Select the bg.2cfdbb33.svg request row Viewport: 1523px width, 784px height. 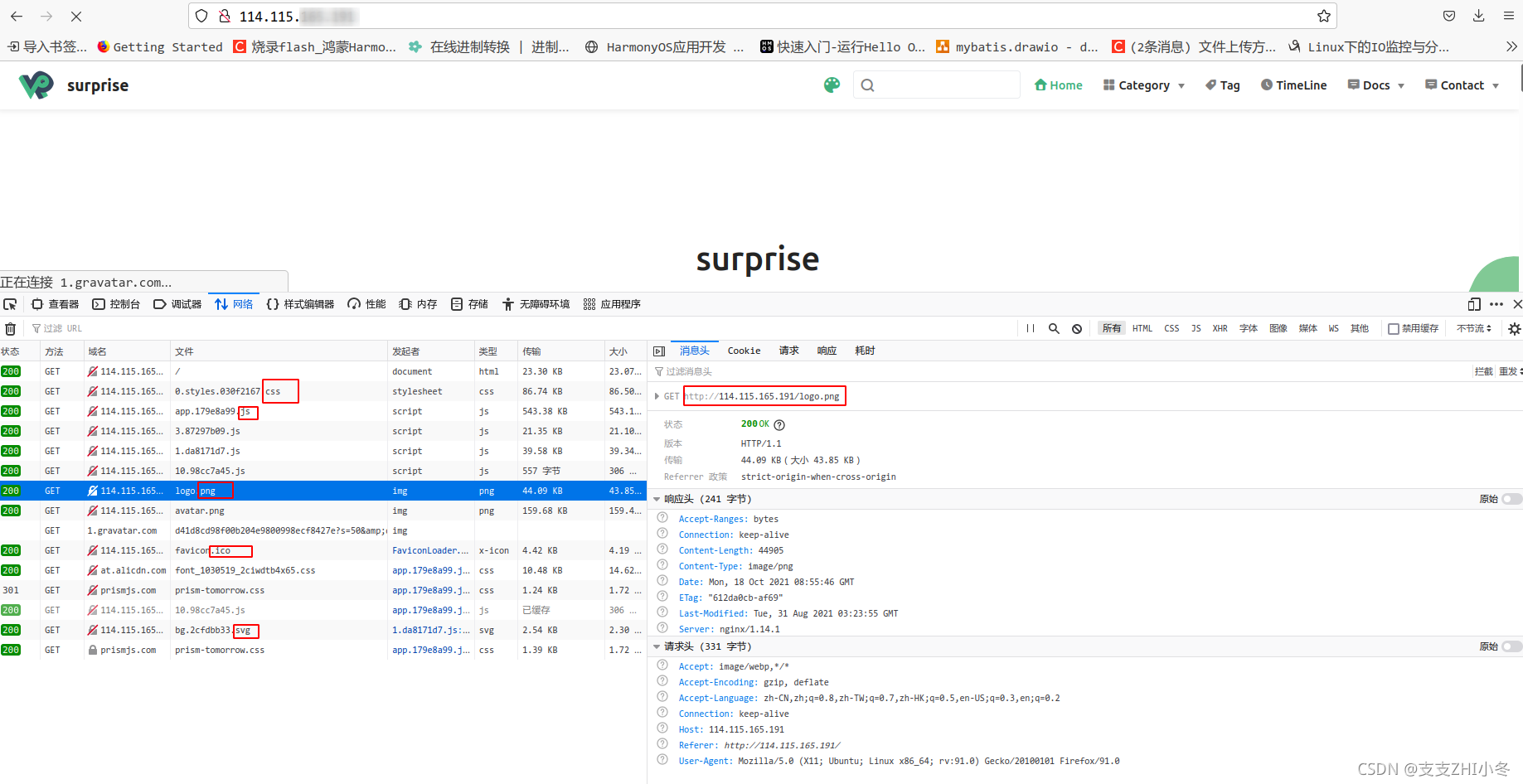(323, 630)
